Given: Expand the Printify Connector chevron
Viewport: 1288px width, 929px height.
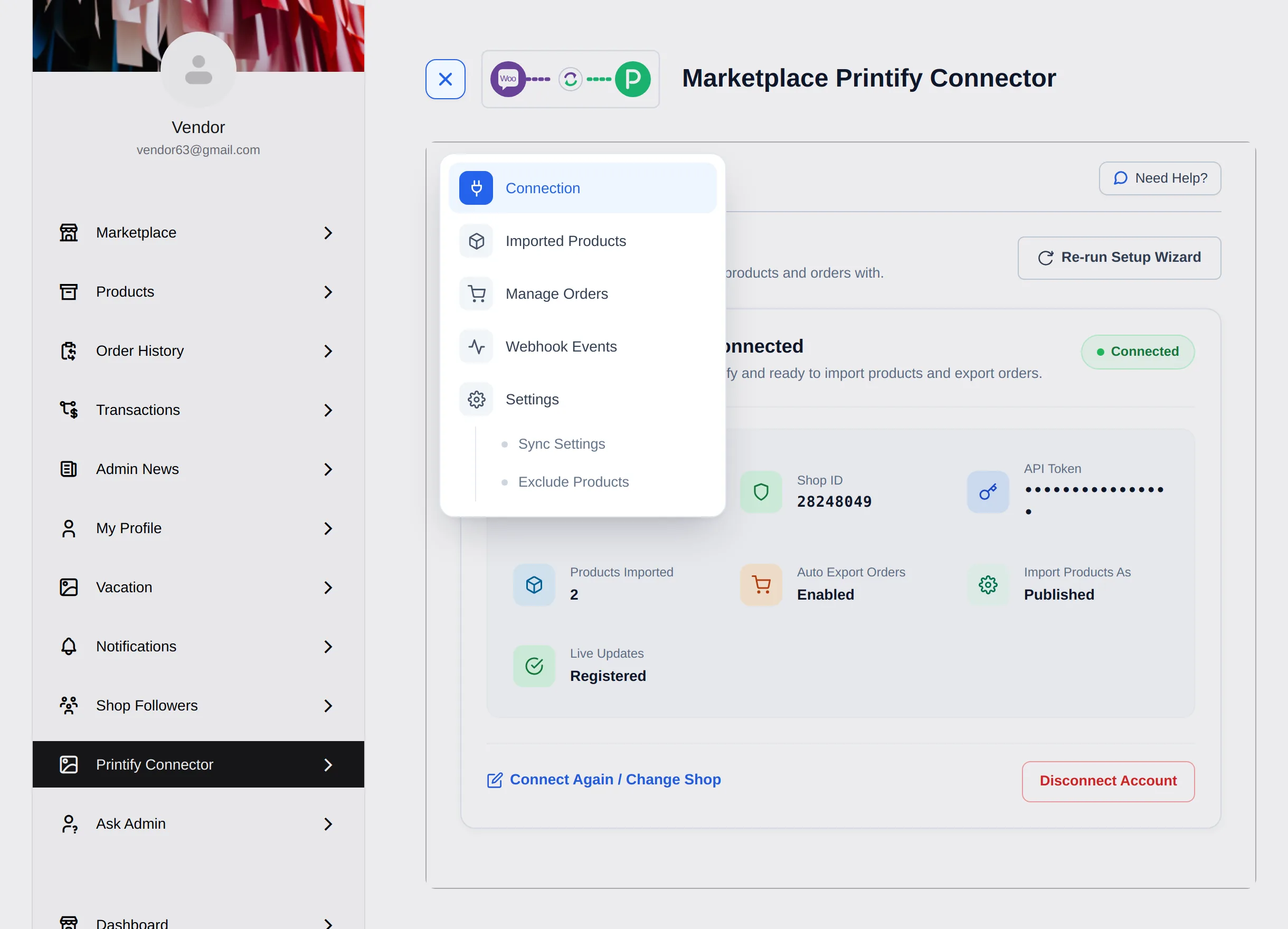Looking at the screenshot, I should click(328, 764).
